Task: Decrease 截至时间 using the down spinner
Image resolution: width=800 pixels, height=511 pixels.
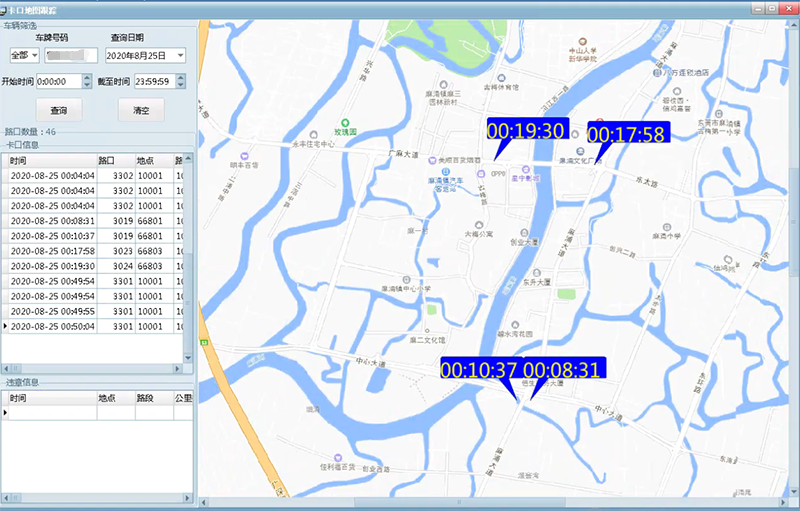Action: click(180, 85)
